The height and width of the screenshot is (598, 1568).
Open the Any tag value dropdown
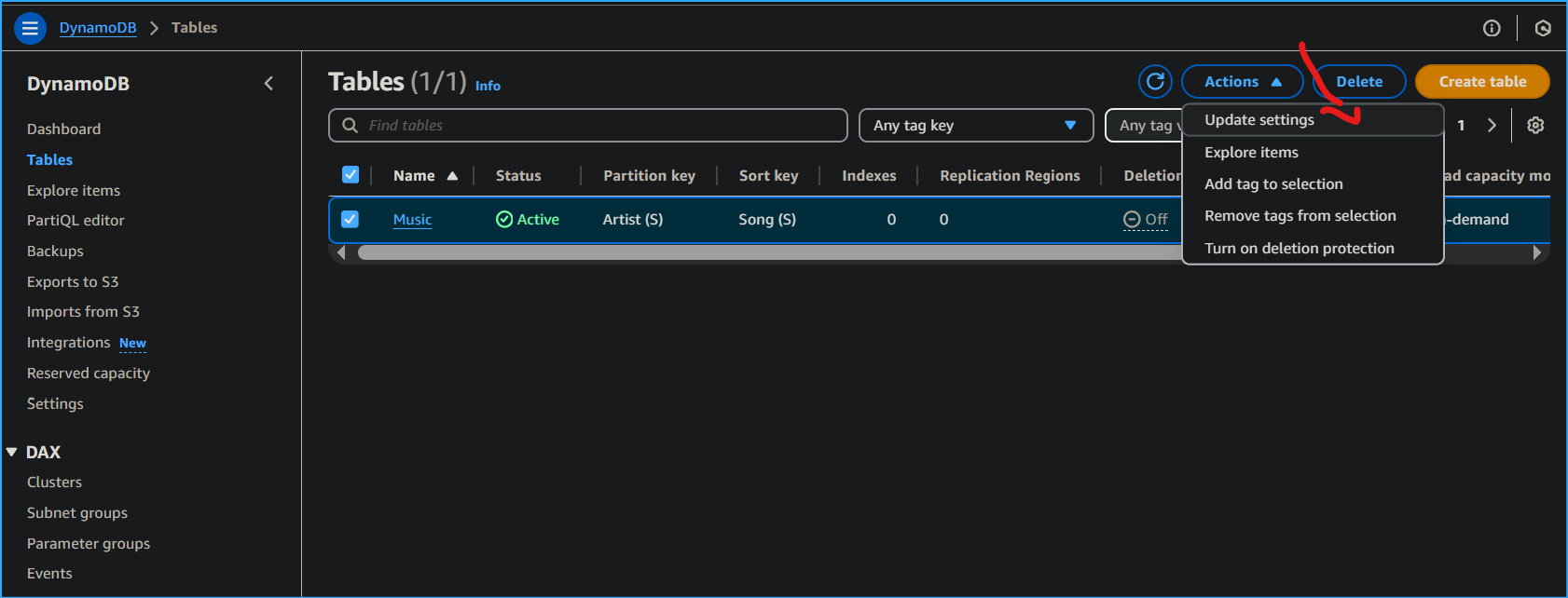[x=1144, y=125]
